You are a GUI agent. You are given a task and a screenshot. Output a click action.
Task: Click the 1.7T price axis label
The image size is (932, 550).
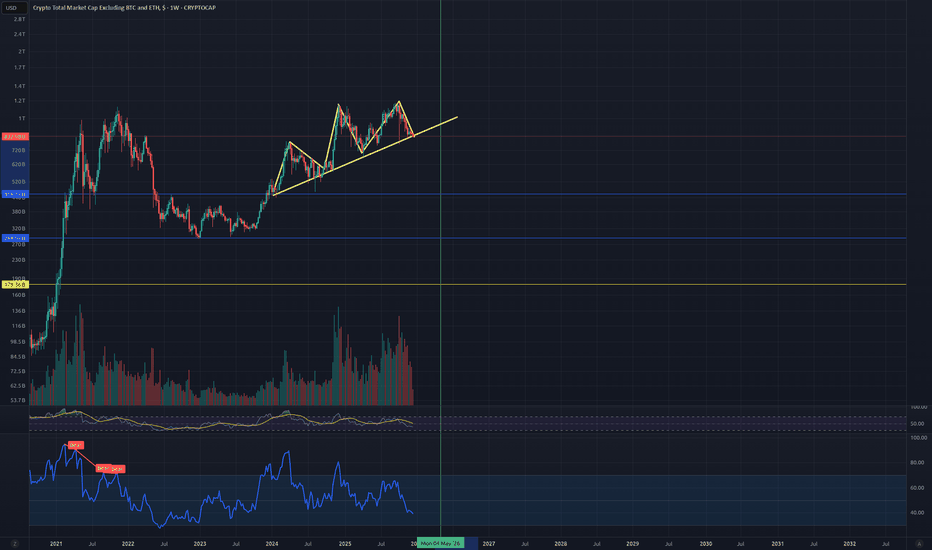(20, 68)
